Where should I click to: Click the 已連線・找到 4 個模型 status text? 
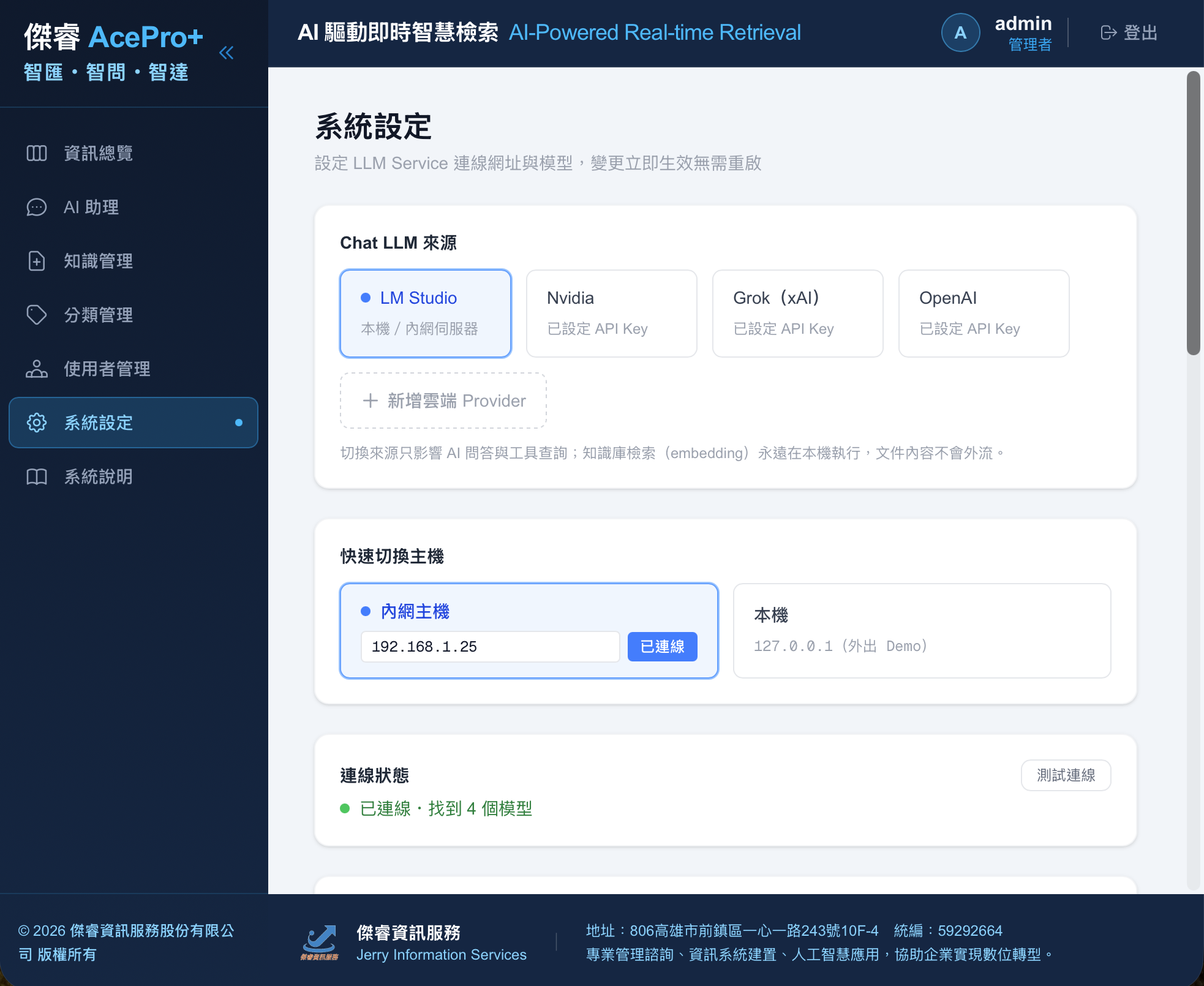coord(446,808)
